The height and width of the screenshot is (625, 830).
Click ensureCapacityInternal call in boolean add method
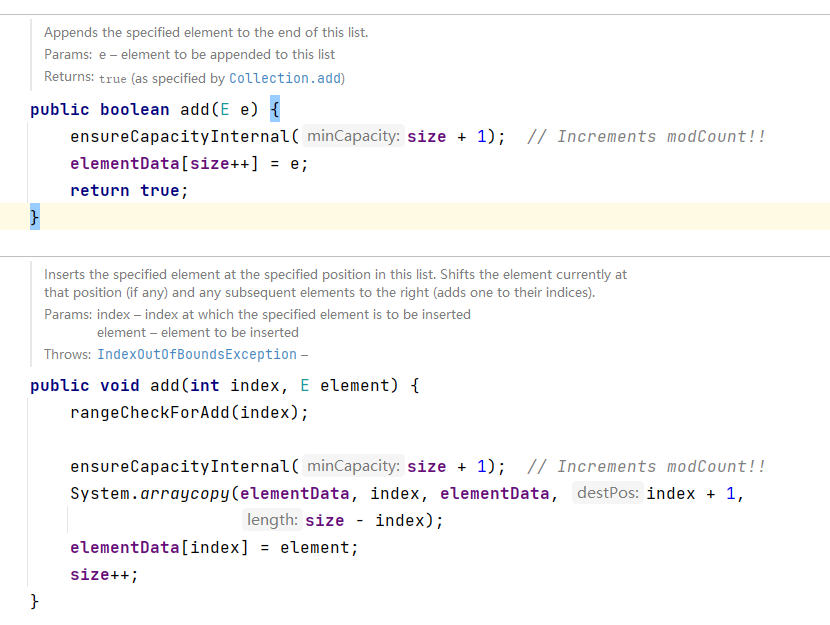click(185, 136)
